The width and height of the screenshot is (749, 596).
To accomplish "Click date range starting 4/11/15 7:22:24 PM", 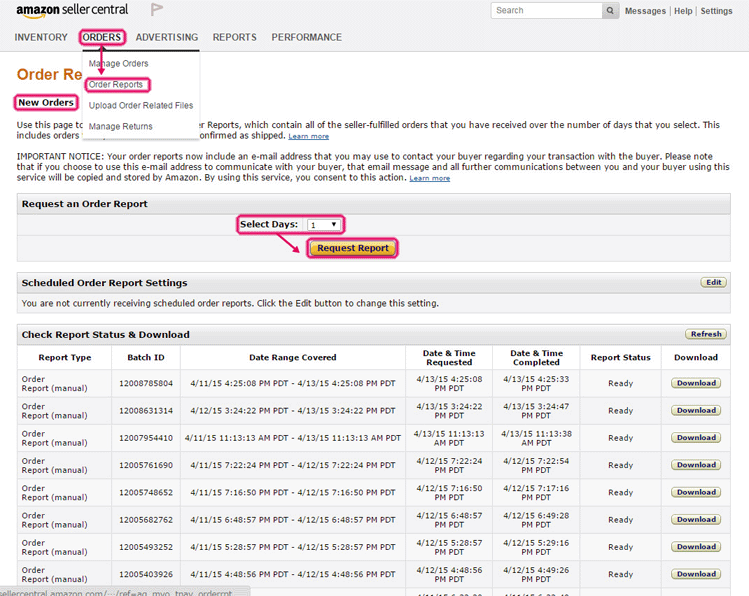I will (x=293, y=465).
